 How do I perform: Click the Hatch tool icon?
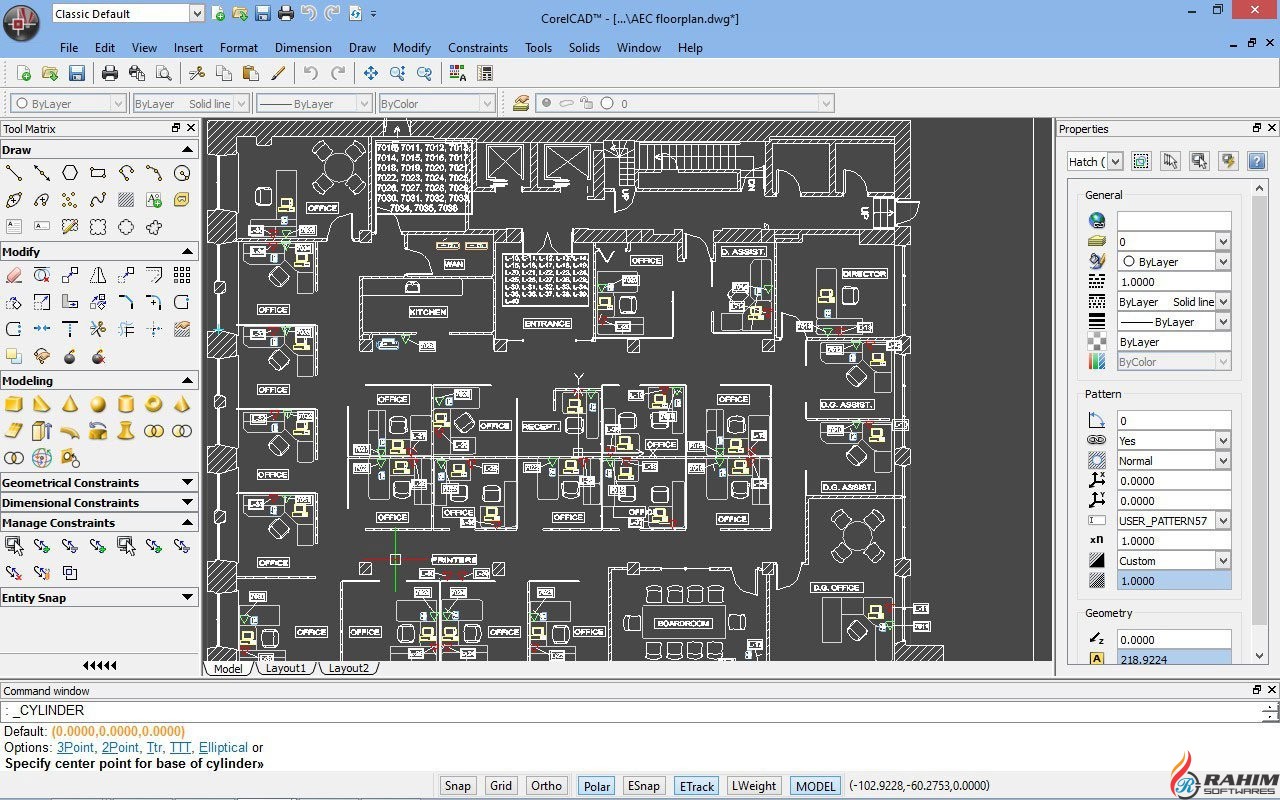(x=126, y=200)
